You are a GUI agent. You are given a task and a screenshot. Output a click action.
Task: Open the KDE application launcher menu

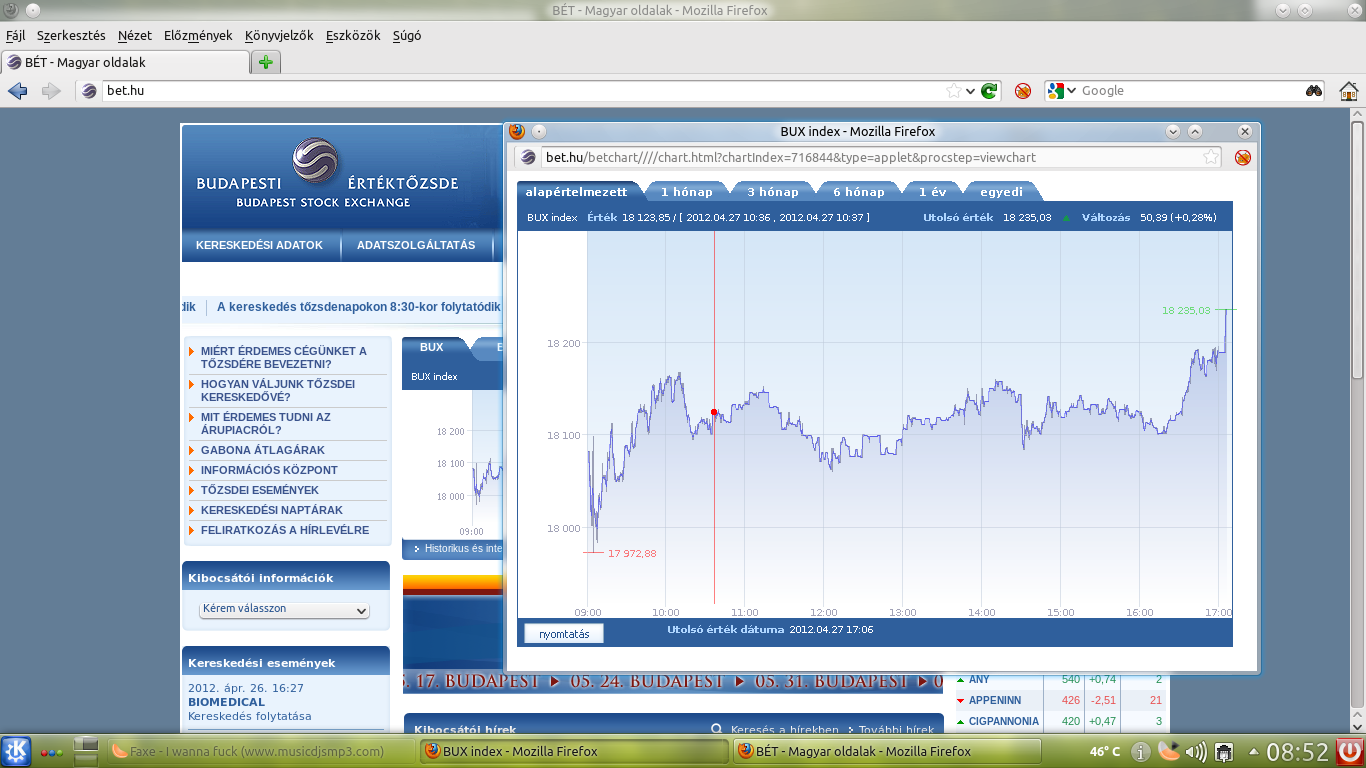click(16, 751)
